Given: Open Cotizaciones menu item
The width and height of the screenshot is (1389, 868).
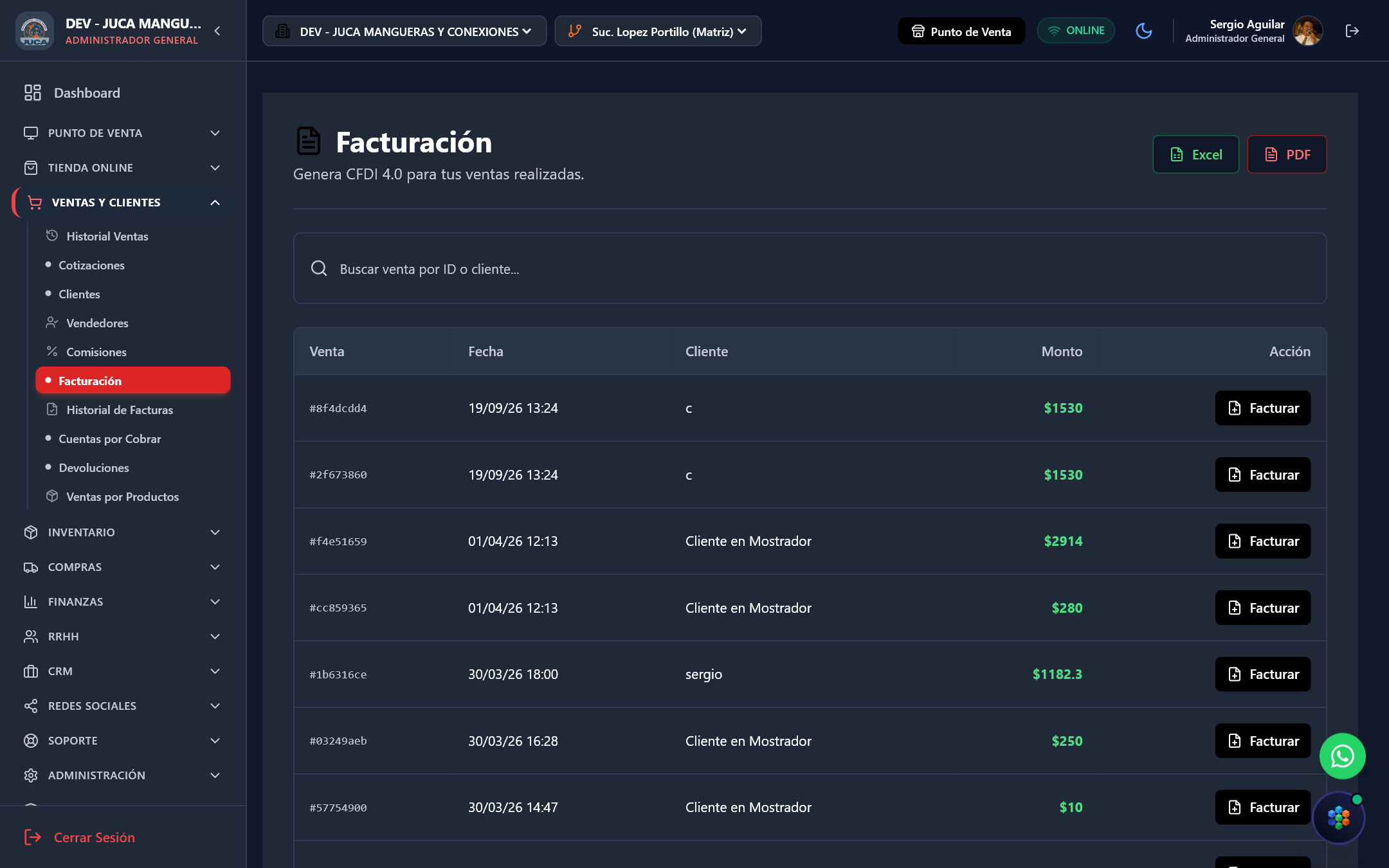Looking at the screenshot, I should pos(132,265).
